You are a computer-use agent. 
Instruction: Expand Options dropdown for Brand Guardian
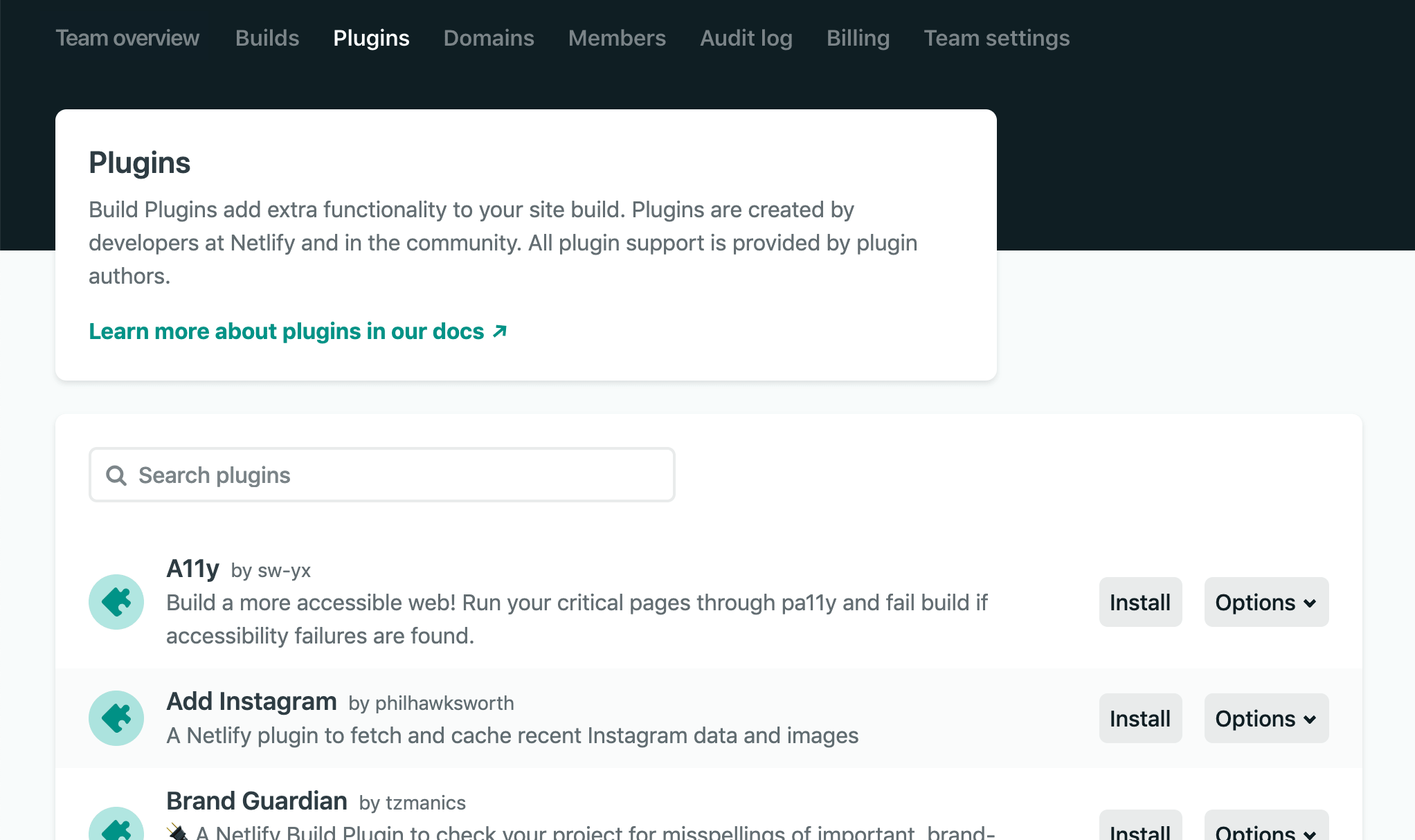1265,828
